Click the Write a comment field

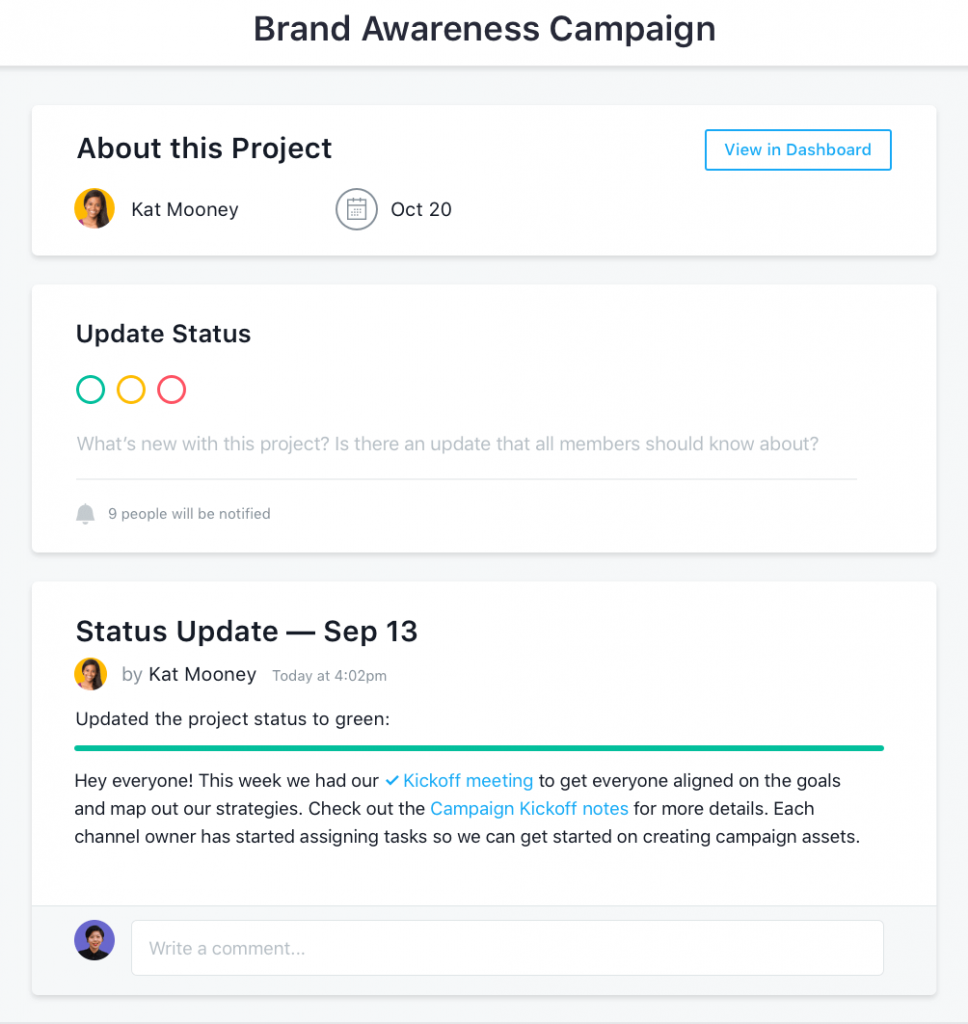pyautogui.click(x=507, y=947)
